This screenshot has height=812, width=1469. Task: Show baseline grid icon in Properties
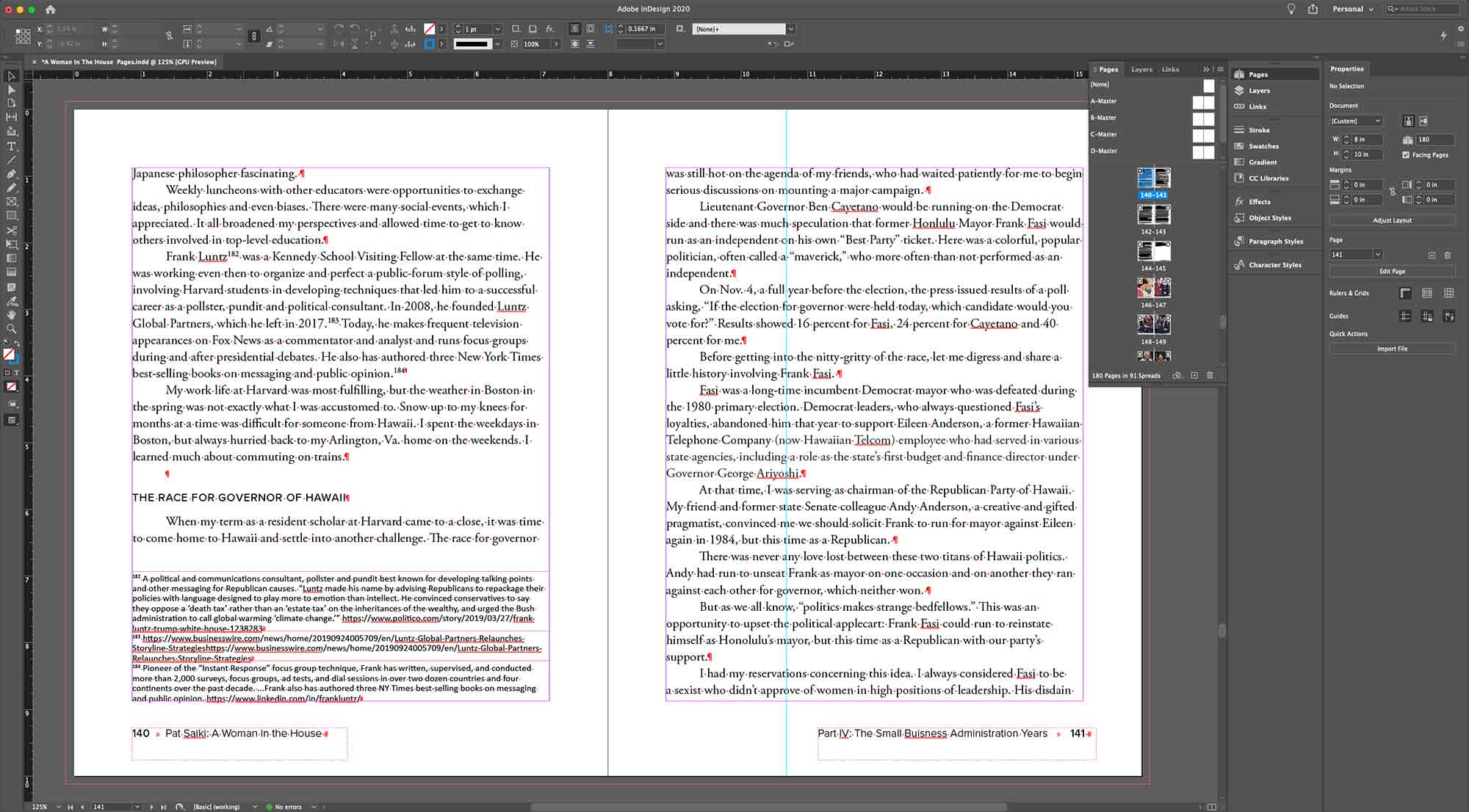1427,293
